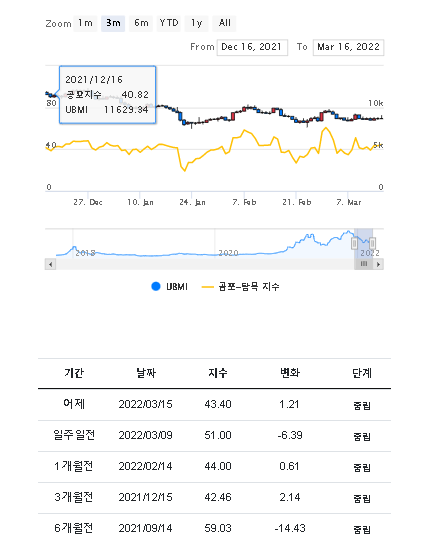
Task: Click the index value 44.00
Action: [x=218, y=466]
